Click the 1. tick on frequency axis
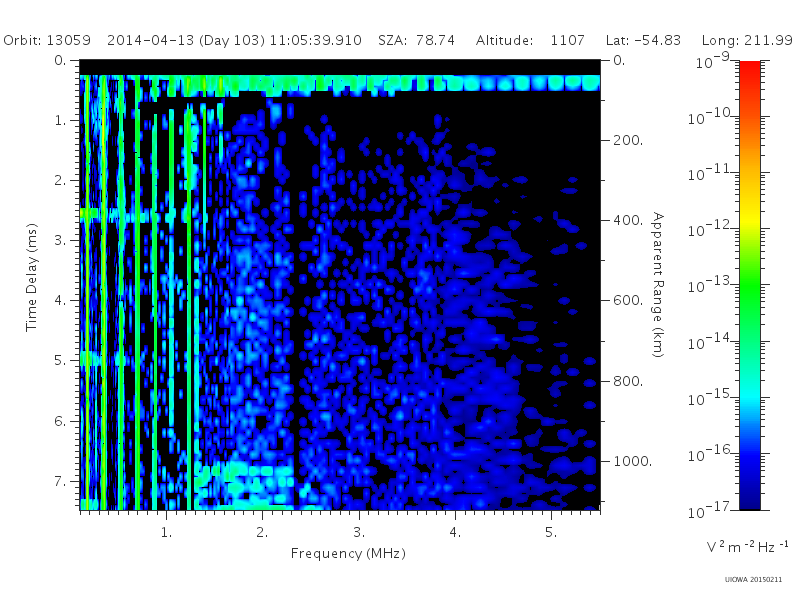Viewport: 800px width, 600px height. click(x=166, y=532)
